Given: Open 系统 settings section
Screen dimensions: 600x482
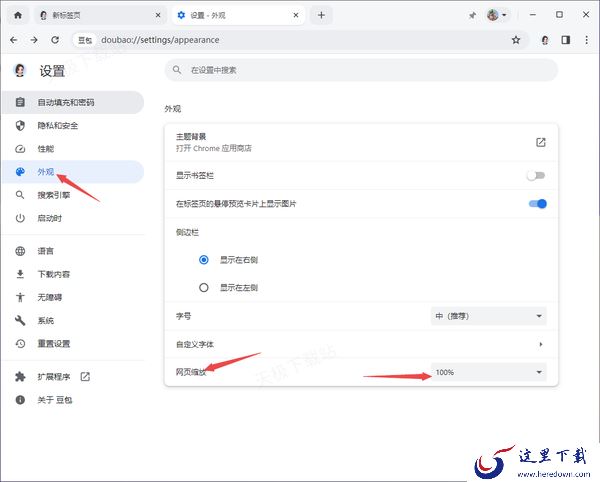Looking at the screenshot, I should tap(73, 321).
